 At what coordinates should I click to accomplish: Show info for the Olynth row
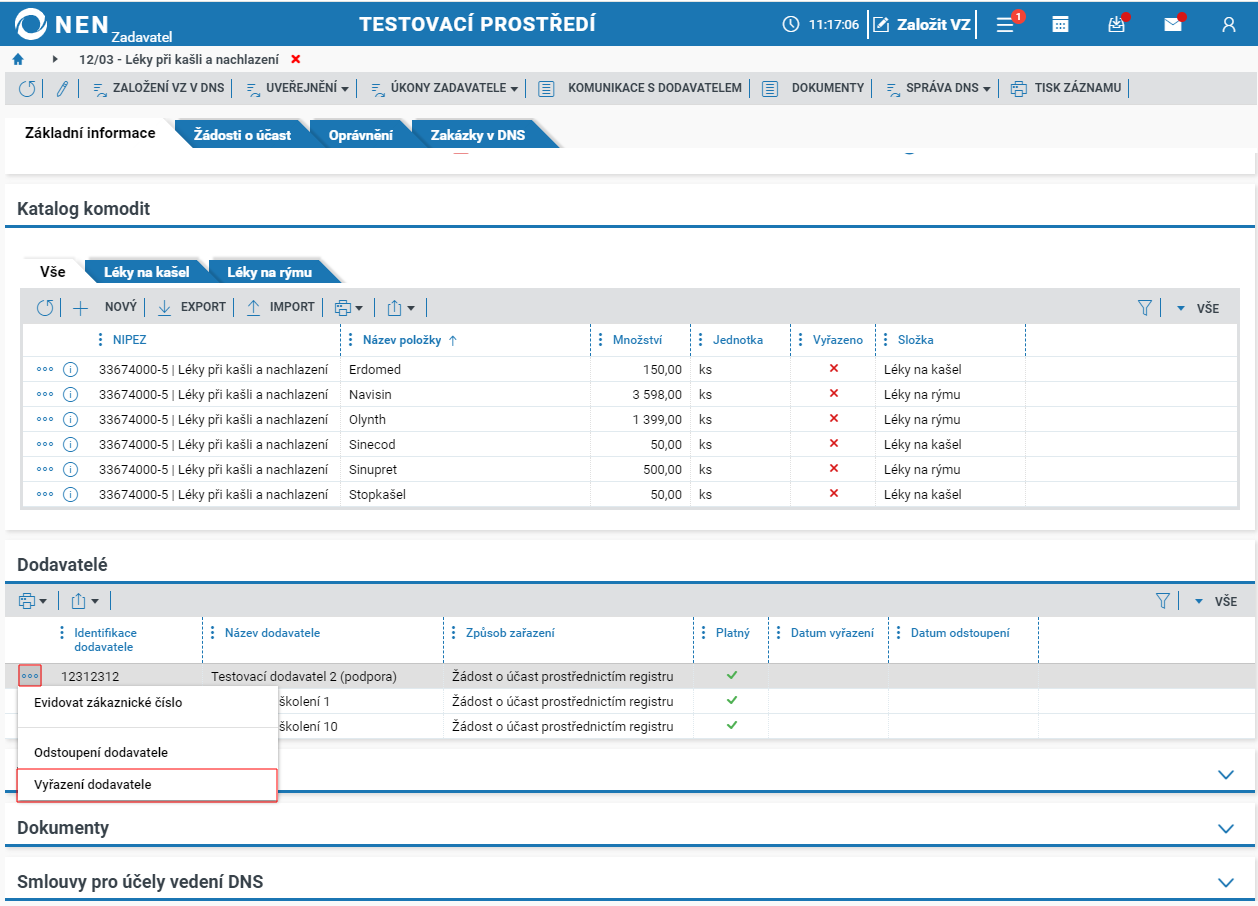[x=70, y=420]
